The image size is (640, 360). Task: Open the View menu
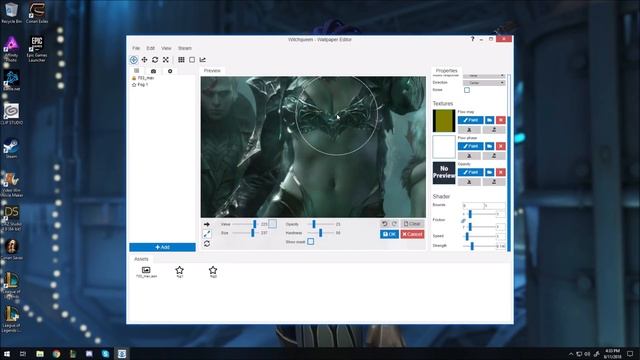click(166, 48)
